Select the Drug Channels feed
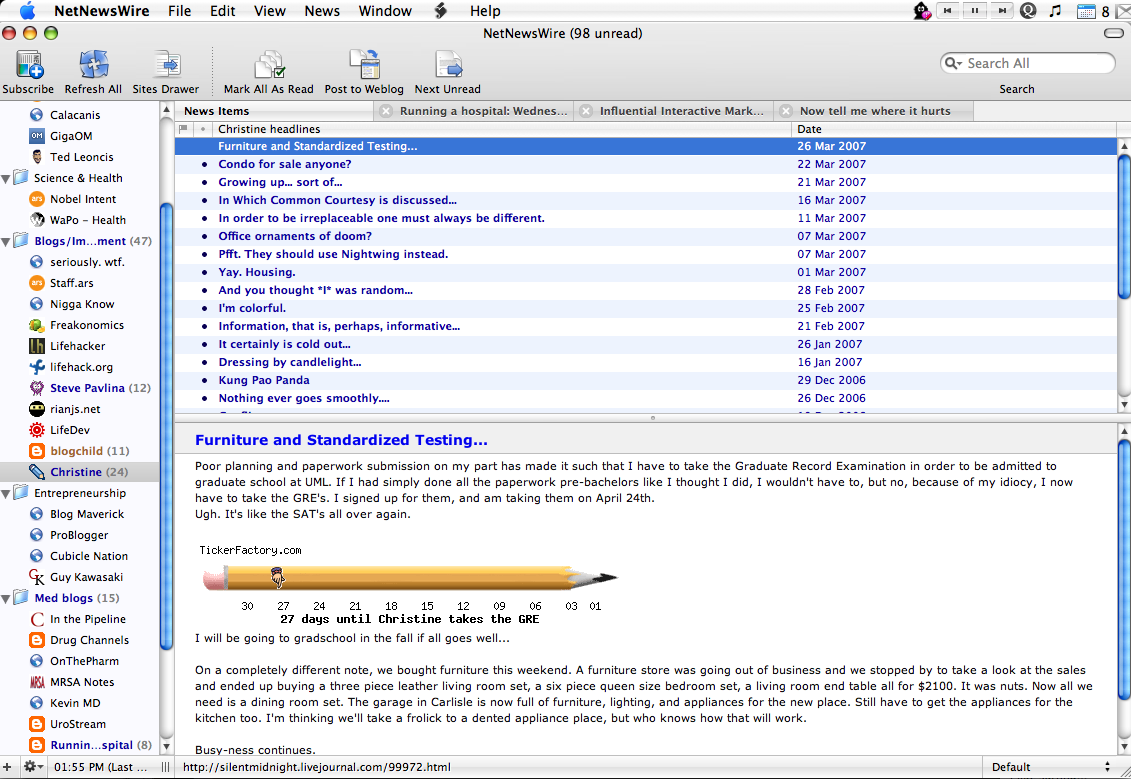 (x=89, y=640)
